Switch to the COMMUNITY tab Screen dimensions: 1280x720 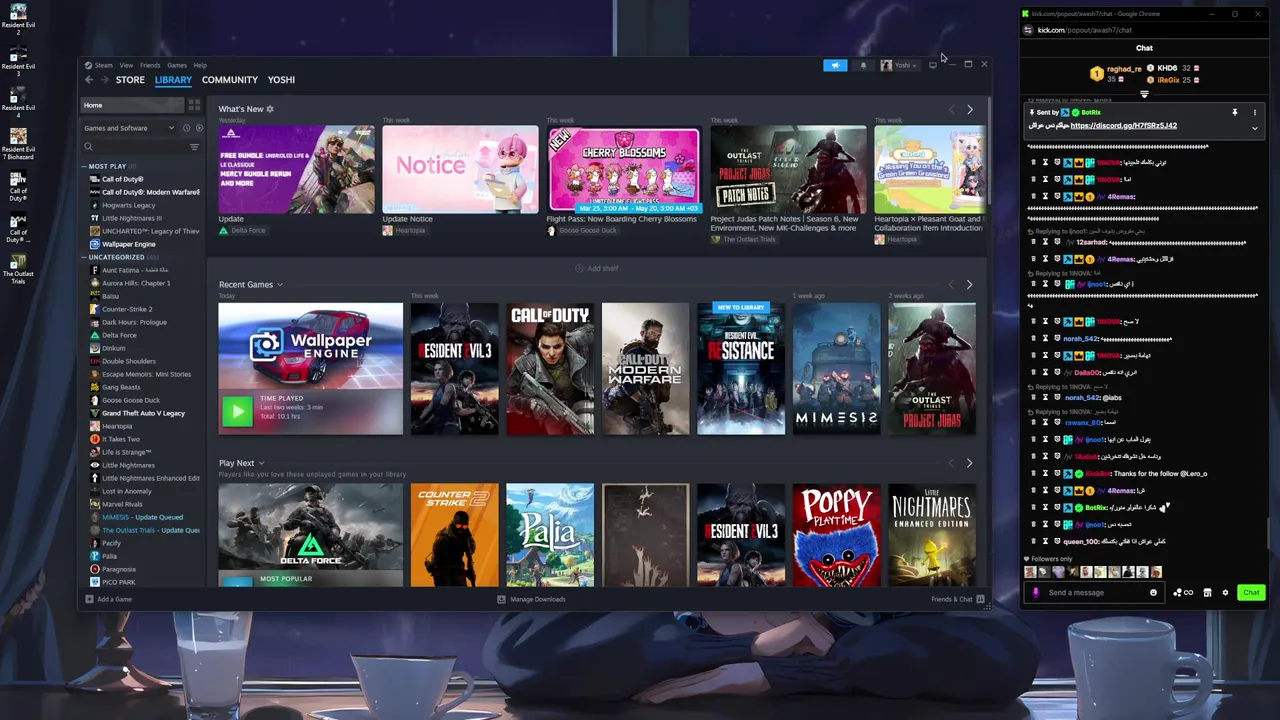pos(230,80)
